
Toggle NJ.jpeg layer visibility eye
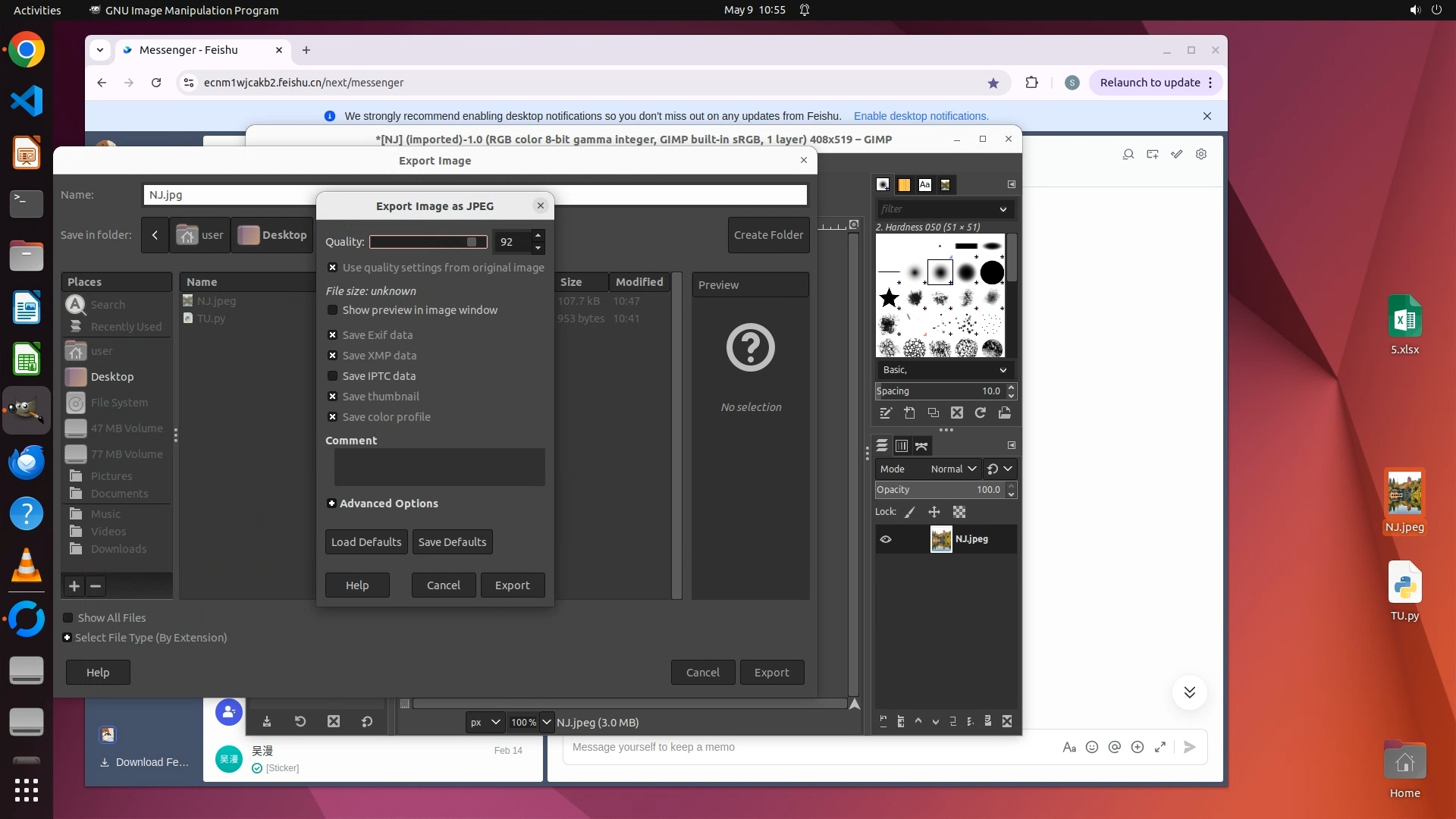[886, 539]
